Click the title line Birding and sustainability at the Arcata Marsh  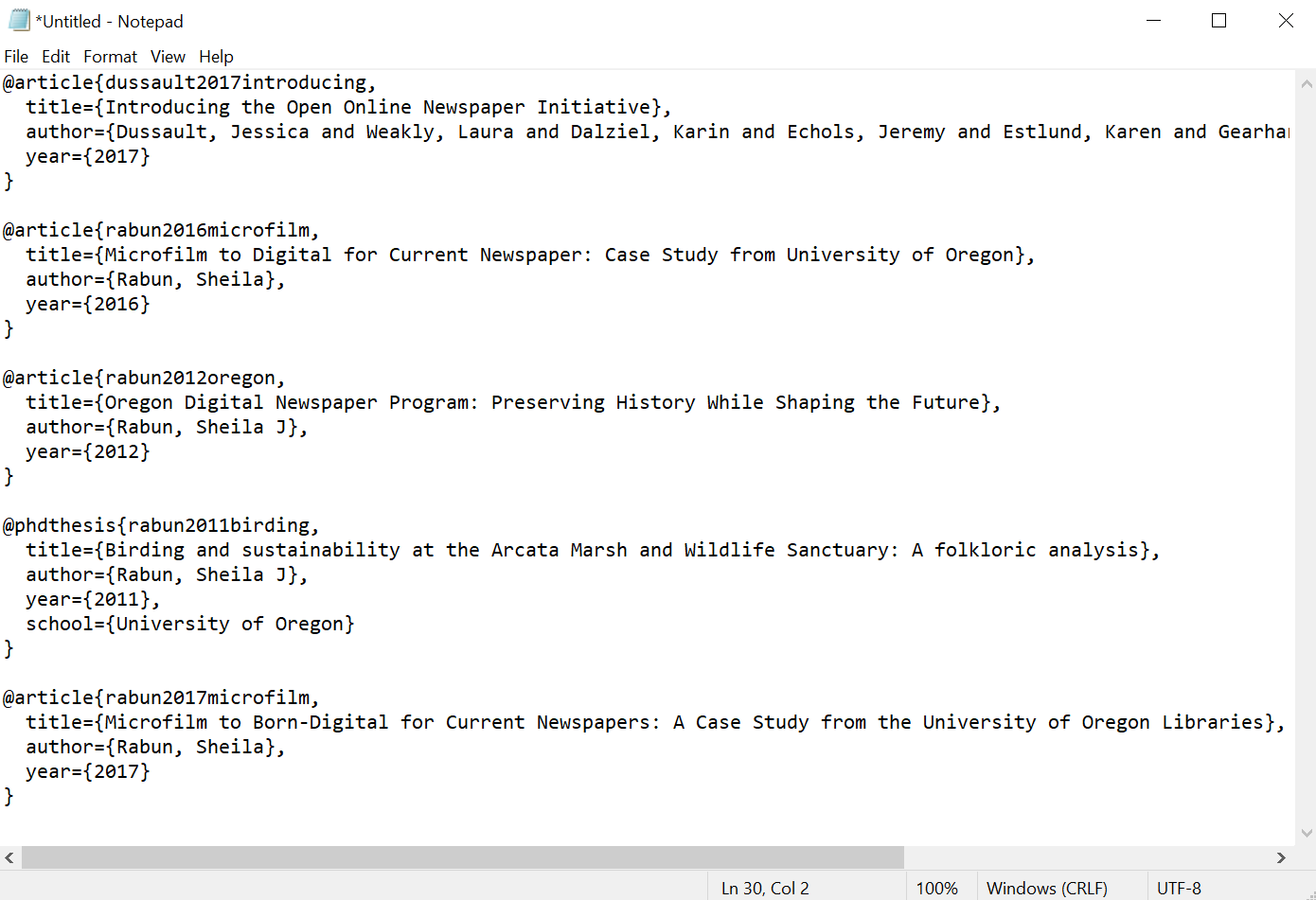click(593, 550)
